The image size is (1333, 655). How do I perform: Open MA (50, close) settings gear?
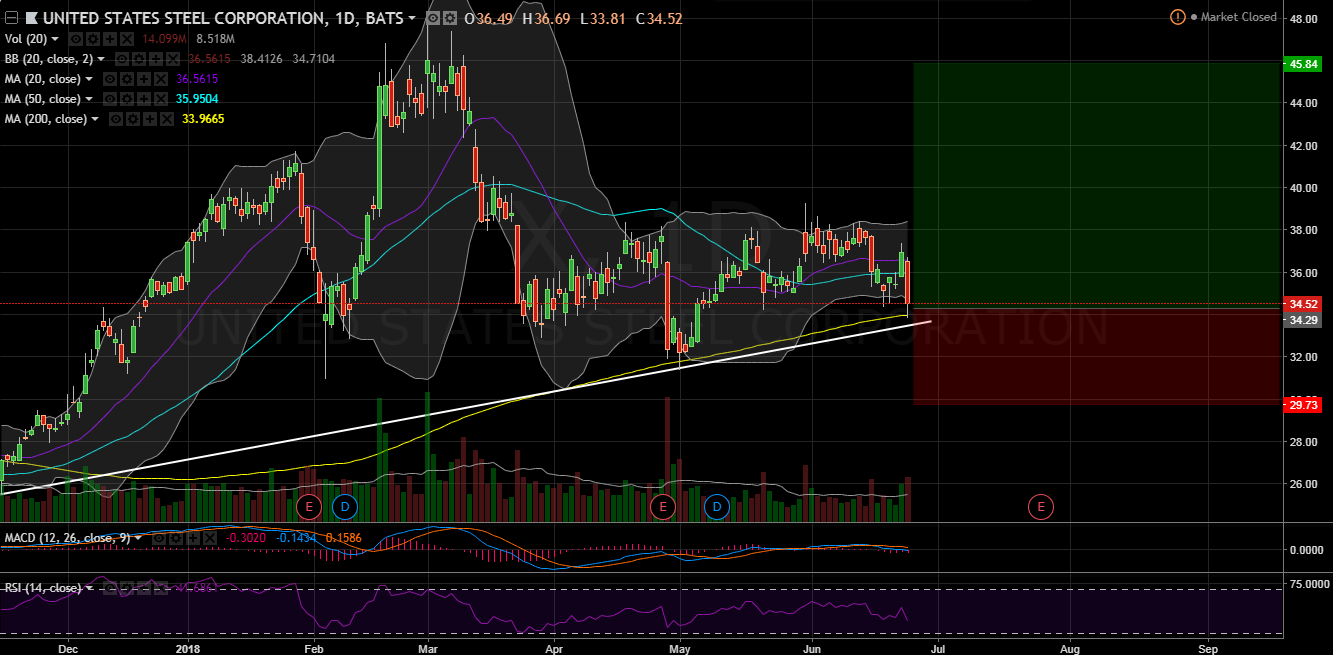(x=127, y=99)
